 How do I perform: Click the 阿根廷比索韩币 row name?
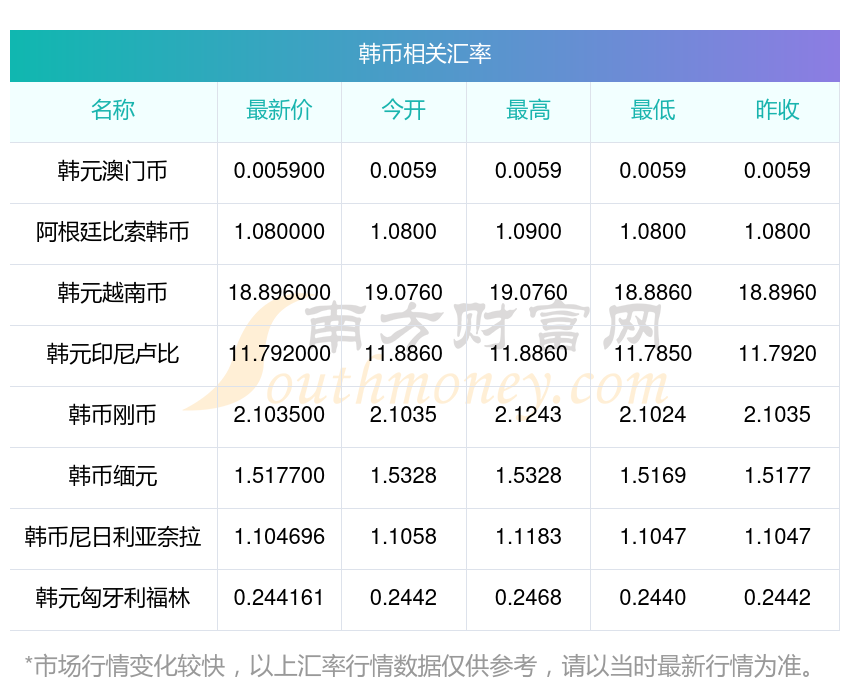pyautogui.click(x=113, y=232)
